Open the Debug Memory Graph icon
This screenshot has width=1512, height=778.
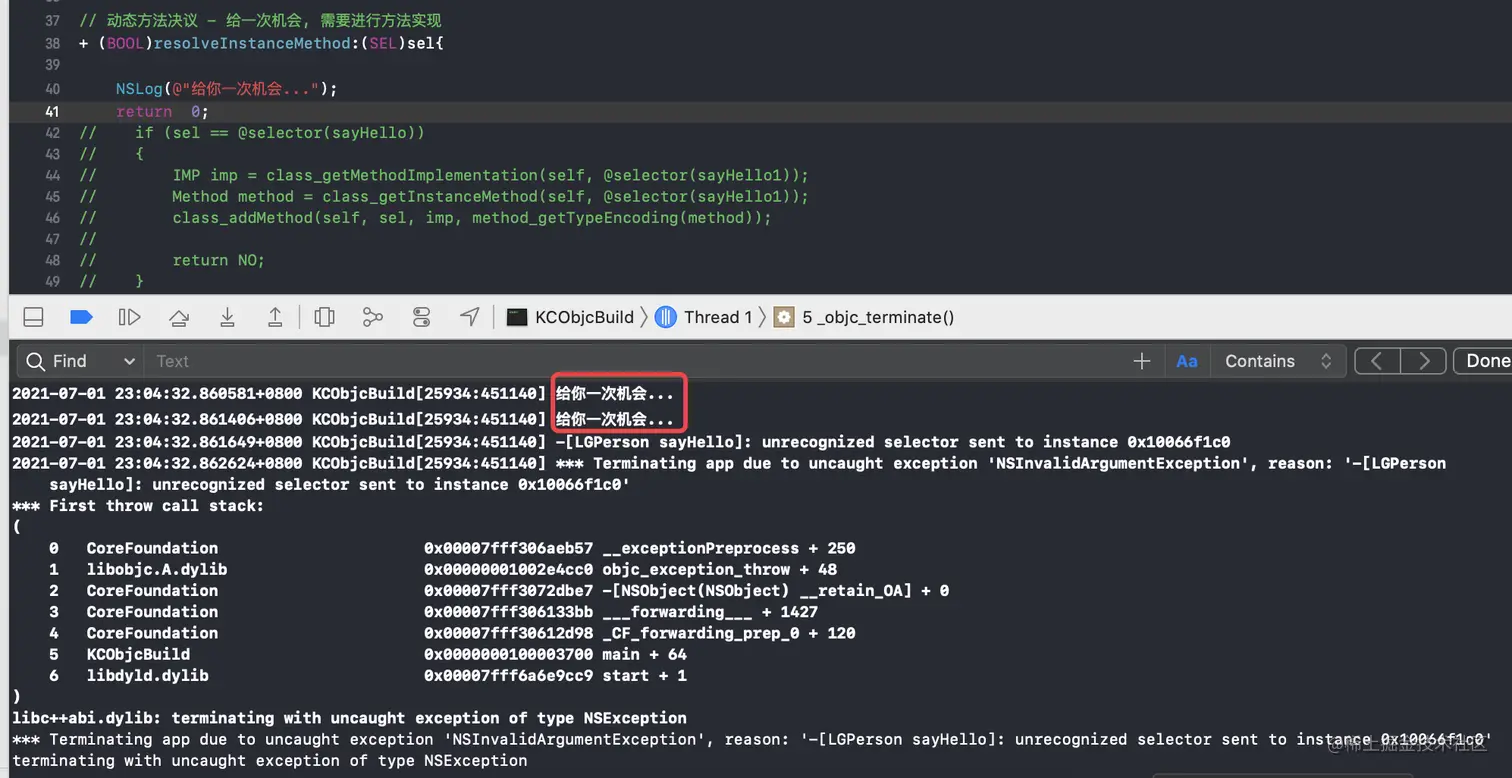coord(373,317)
